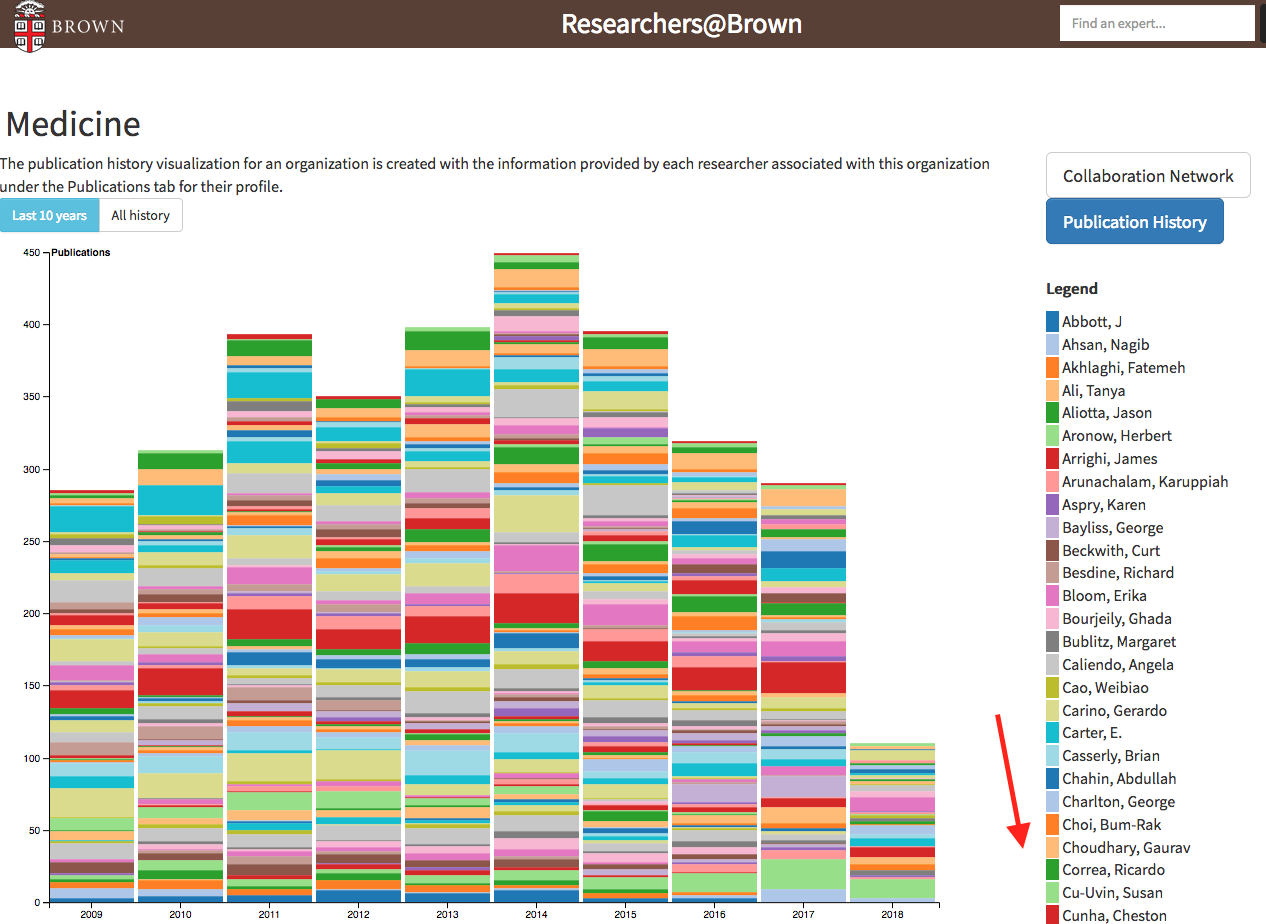Click the Ali, Tanya legend swatch
This screenshot has height=924, width=1266.
coord(1052,391)
